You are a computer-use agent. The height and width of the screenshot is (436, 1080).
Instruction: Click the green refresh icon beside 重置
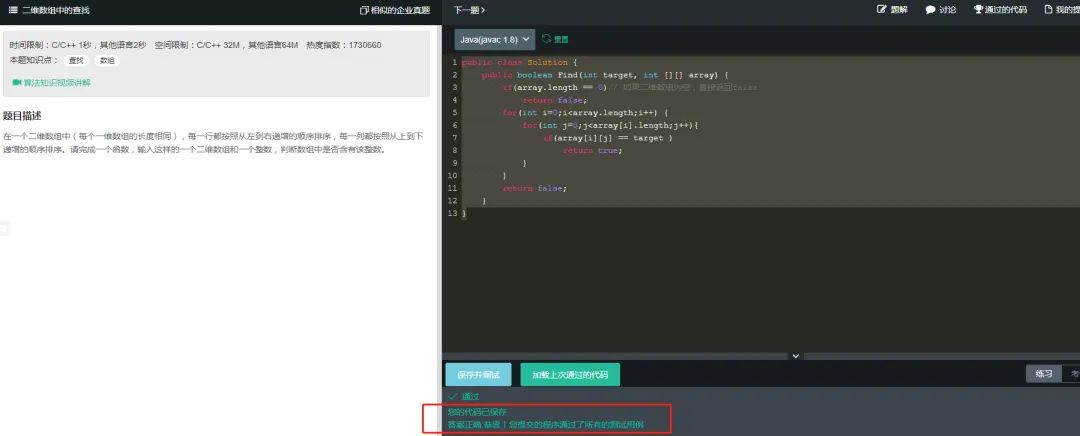click(x=546, y=39)
